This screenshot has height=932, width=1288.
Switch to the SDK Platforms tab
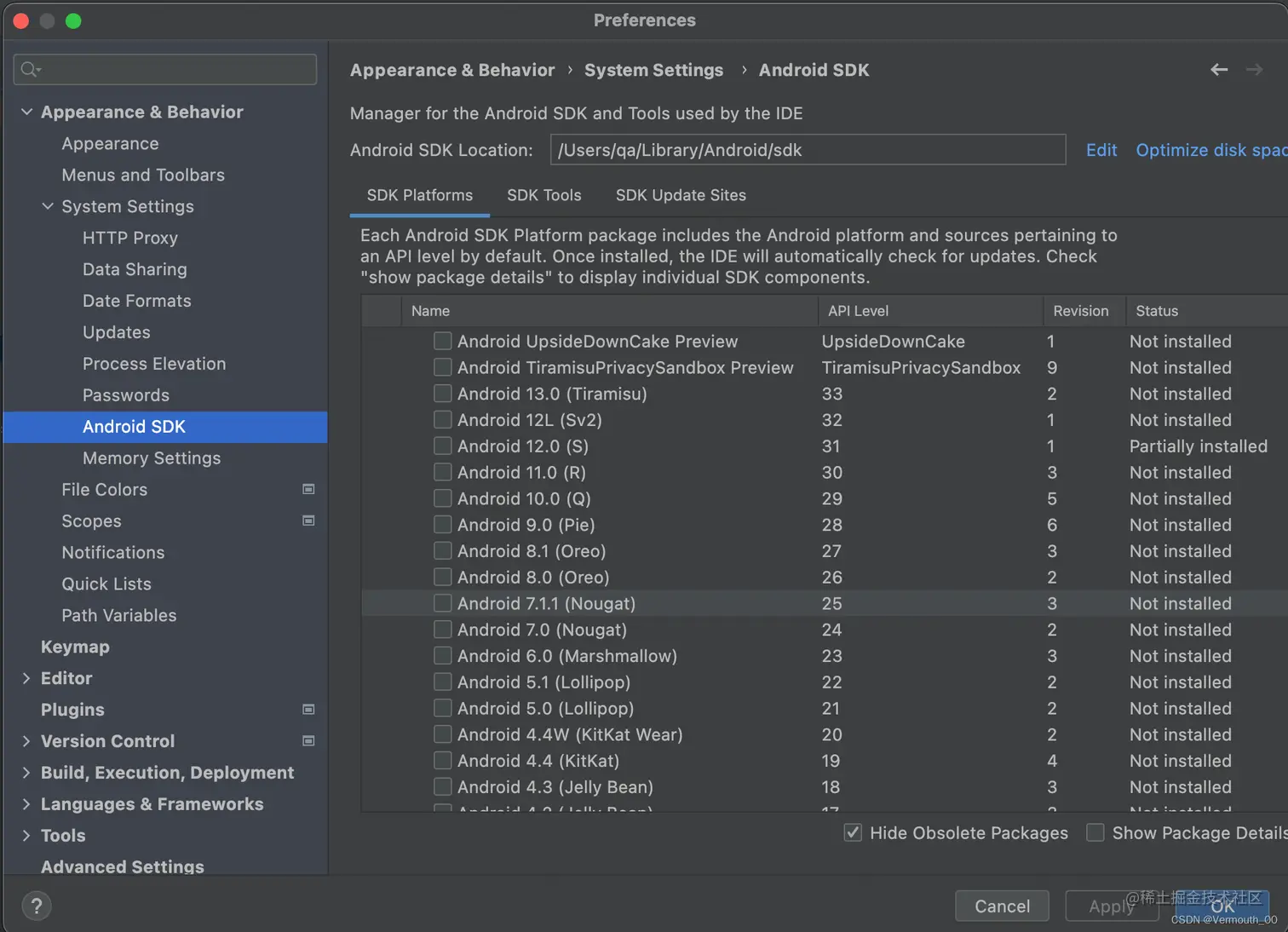[x=420, y=195]
